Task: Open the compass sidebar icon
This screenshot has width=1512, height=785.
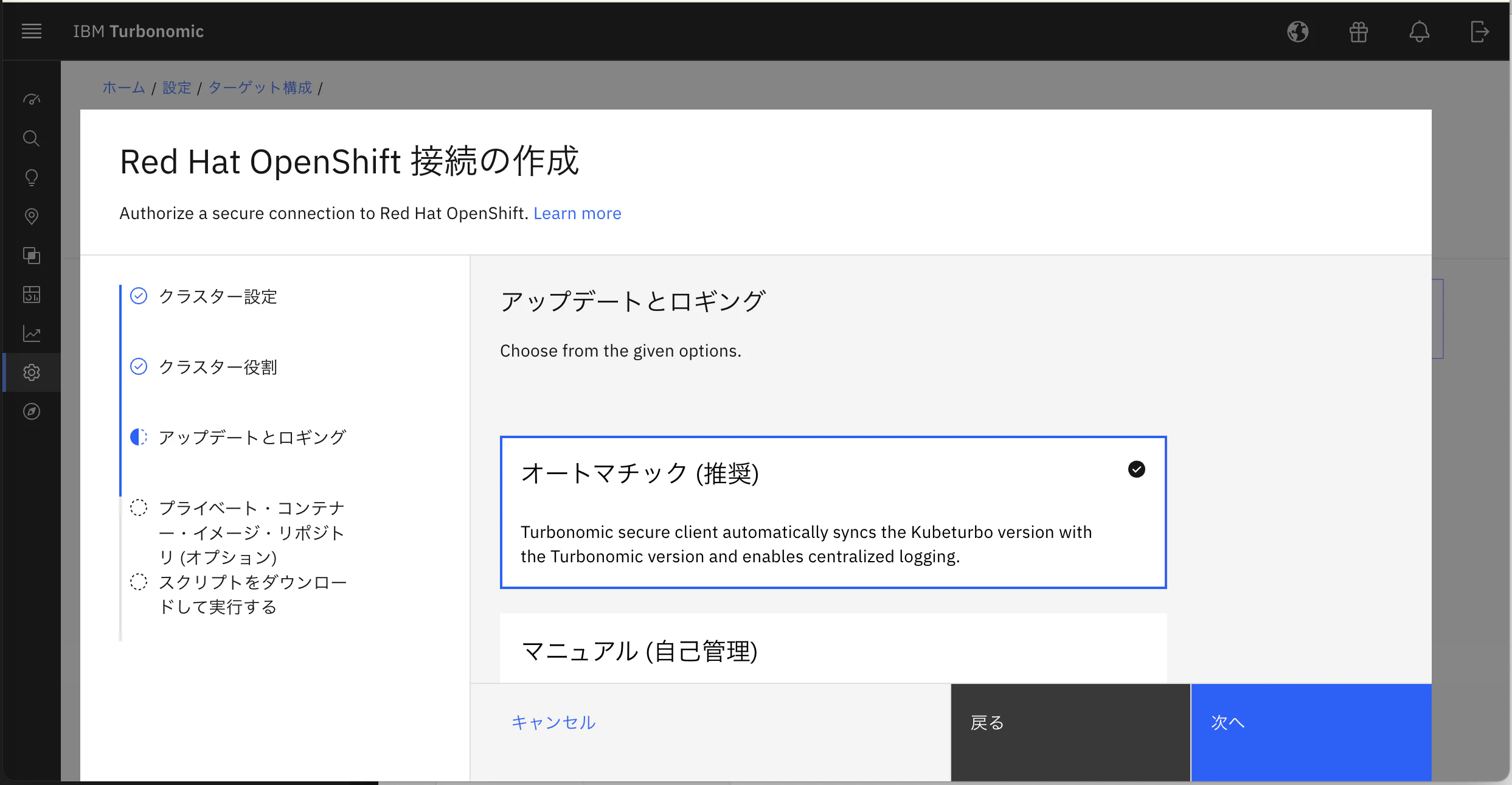Action: pyautogui.click(x=32, y=411)
